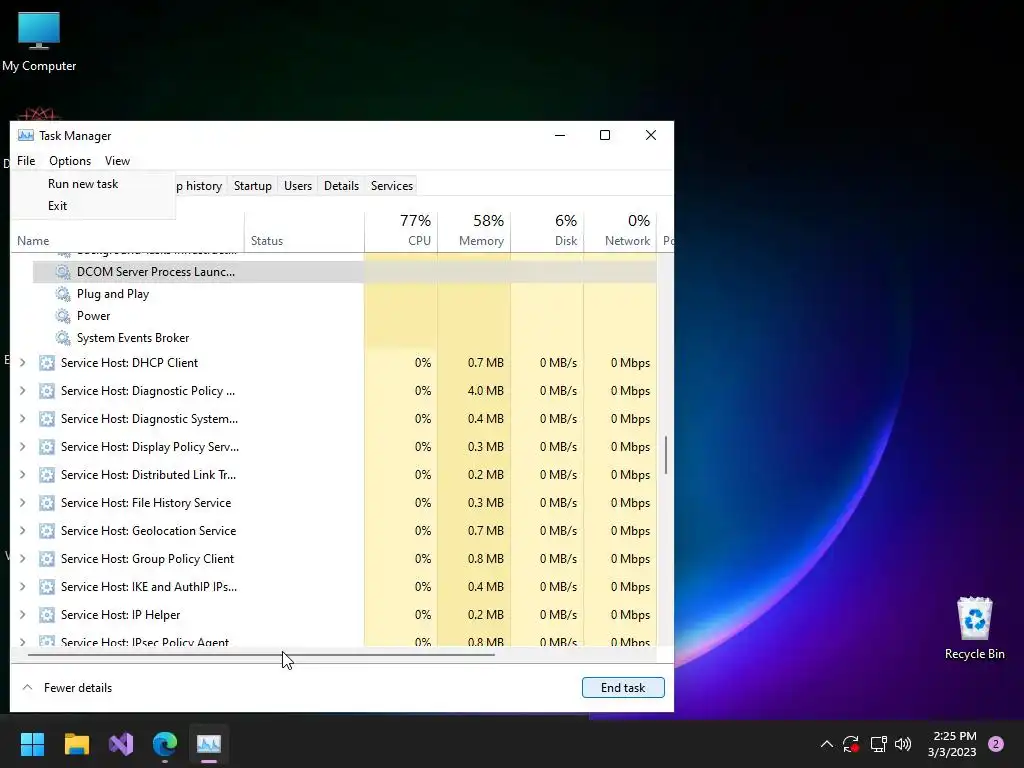
Task: Sort processes by Memory column
Action: click(474, 231)
